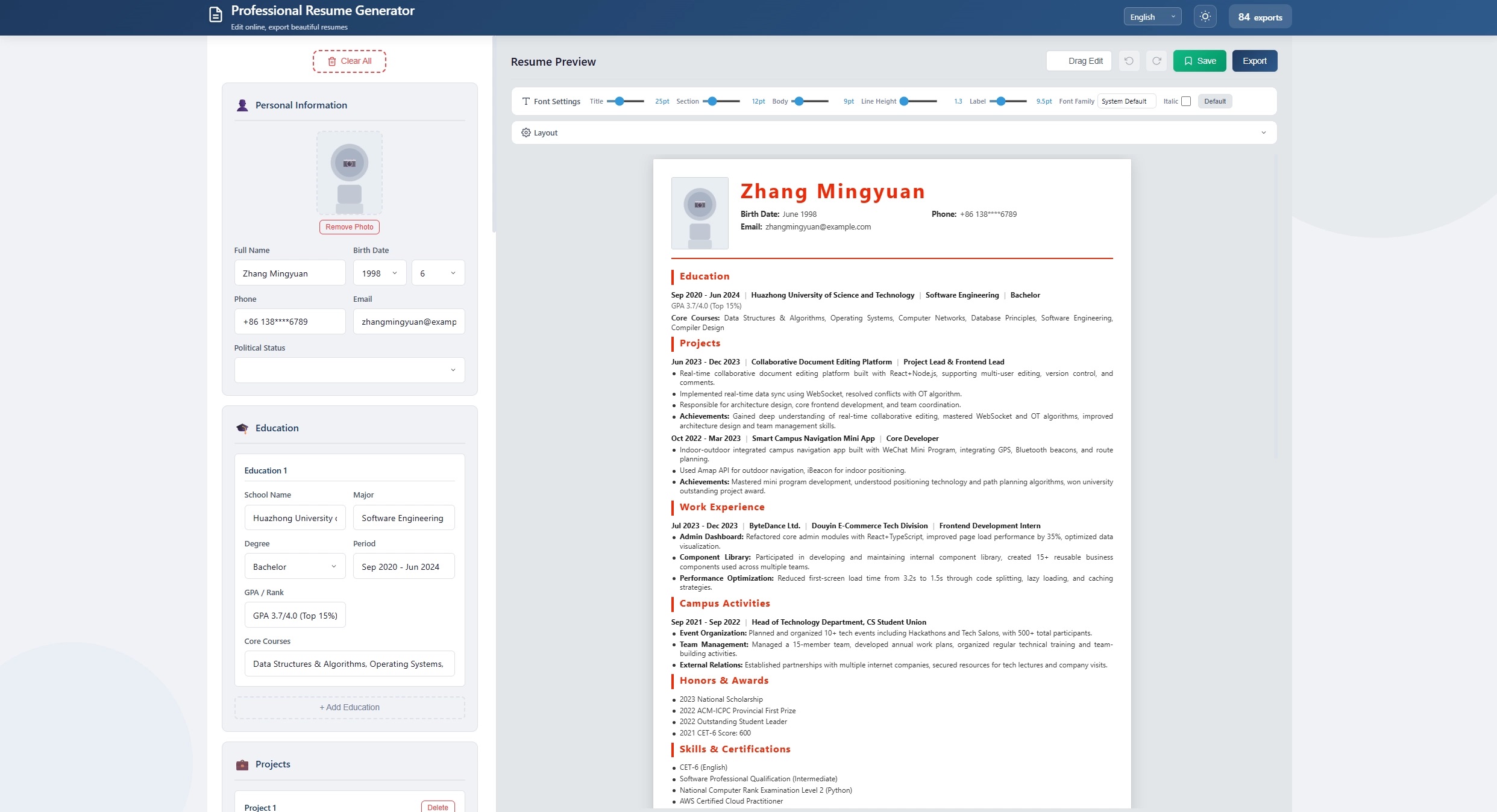1497x812 pixels.
Task: Click the Export button
Action: pyautogui.click(x=1255, y=61)
